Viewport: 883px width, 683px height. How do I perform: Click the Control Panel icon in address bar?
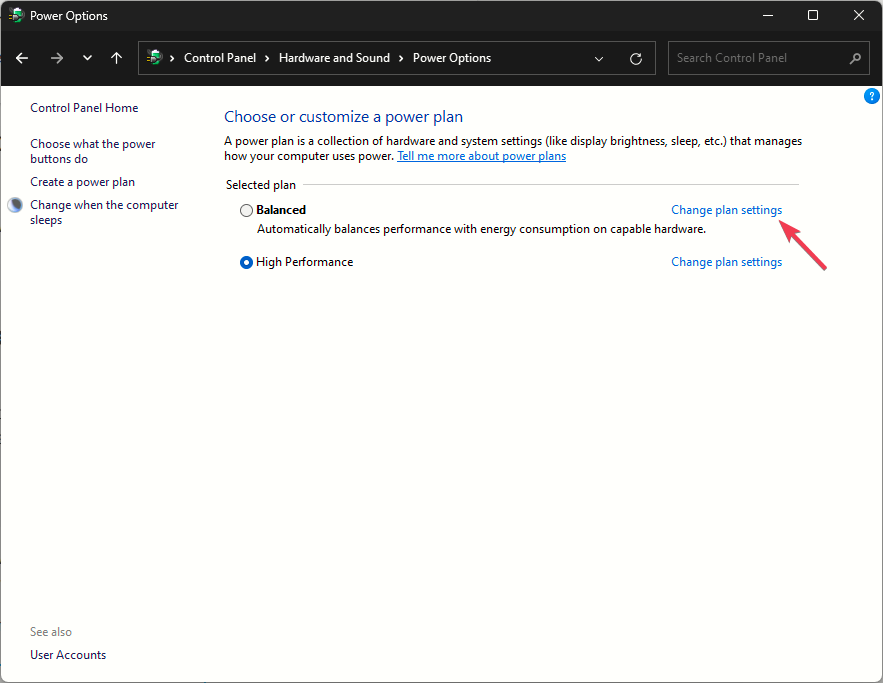tap(154, 58)
